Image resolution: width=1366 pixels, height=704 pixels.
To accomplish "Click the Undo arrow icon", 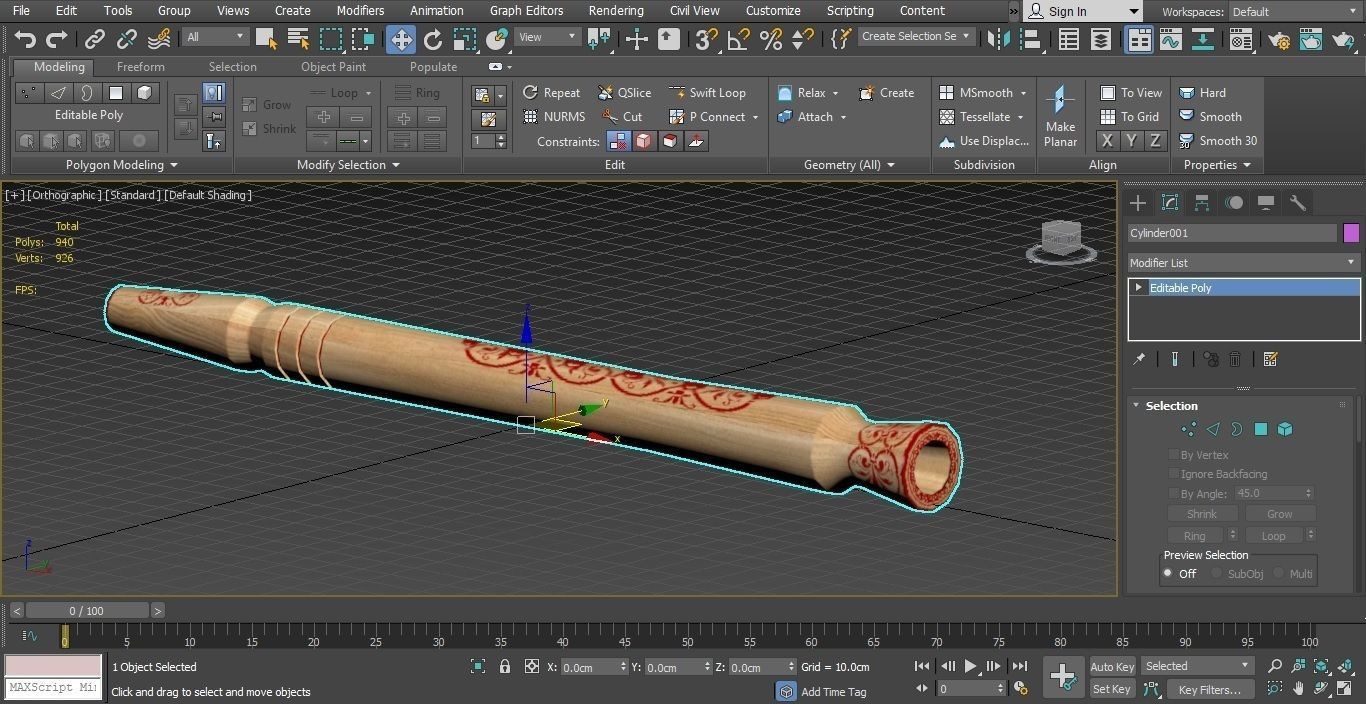I will point(25,39).
